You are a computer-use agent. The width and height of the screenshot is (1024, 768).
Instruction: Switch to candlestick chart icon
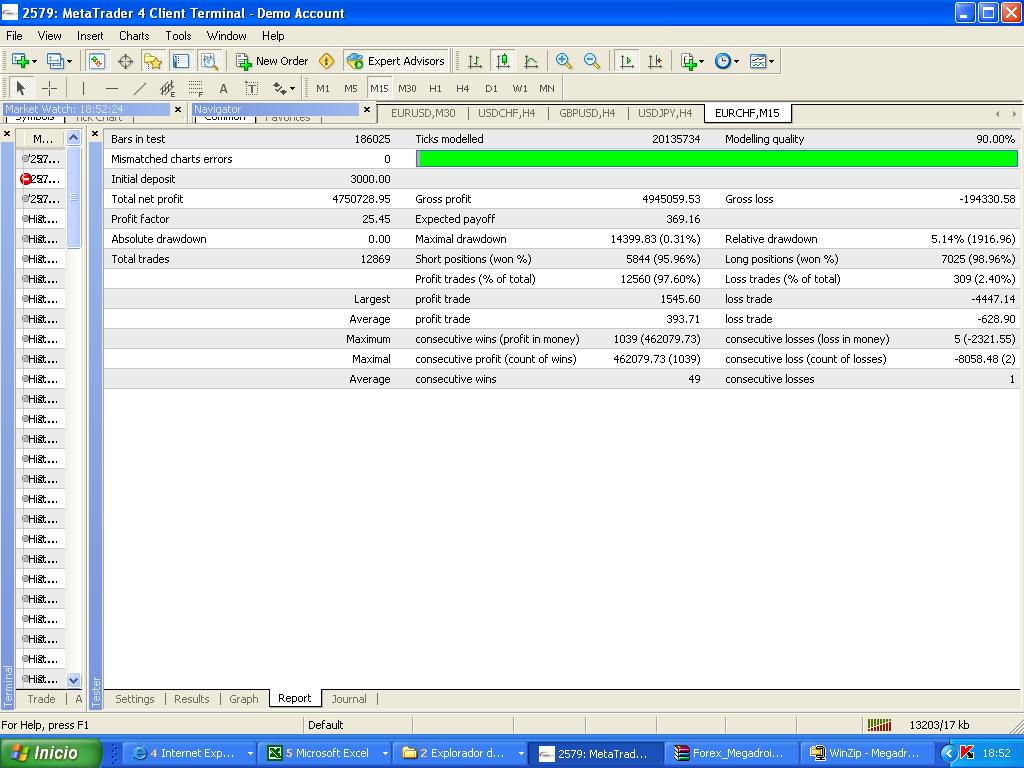(503, 61)
